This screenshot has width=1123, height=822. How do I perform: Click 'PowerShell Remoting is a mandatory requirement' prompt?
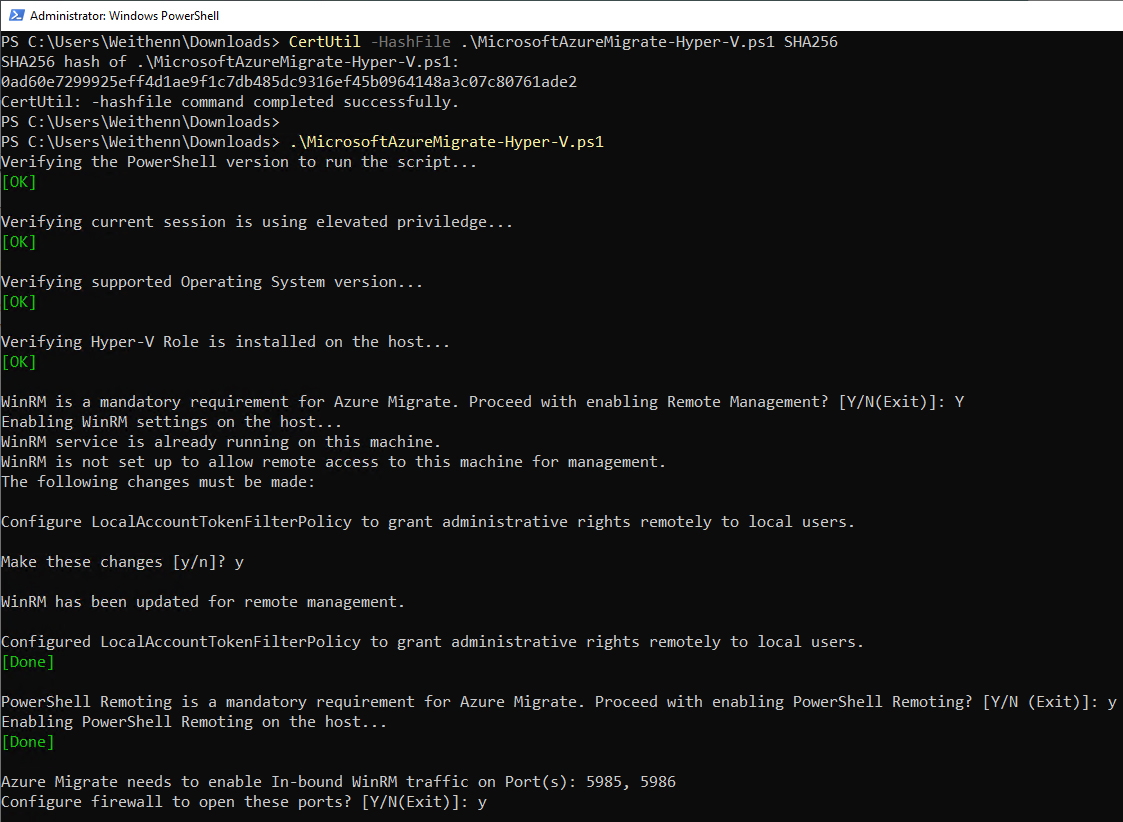pos(559,702)
